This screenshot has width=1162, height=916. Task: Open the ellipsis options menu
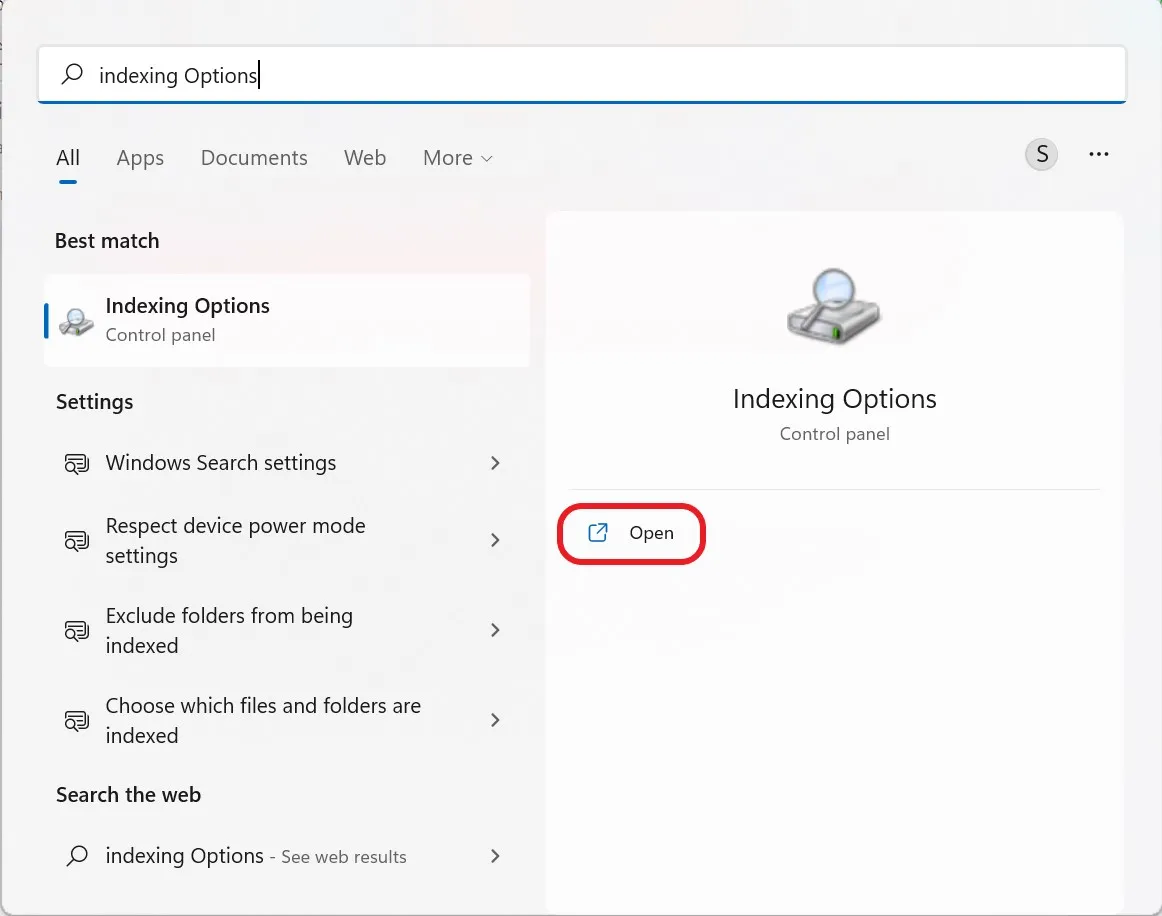tap(1099, 154)
